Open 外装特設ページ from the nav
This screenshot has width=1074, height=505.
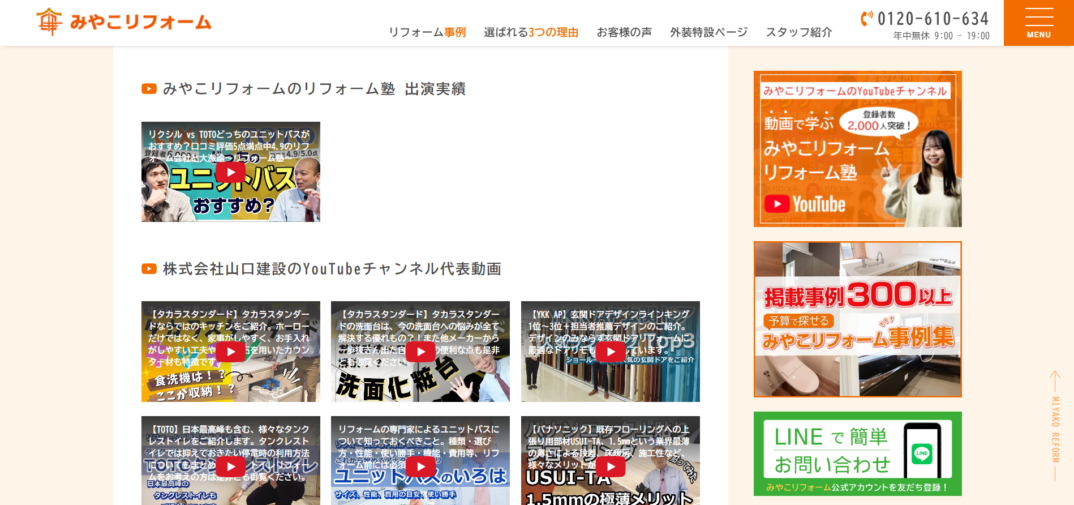click(709, 32)
